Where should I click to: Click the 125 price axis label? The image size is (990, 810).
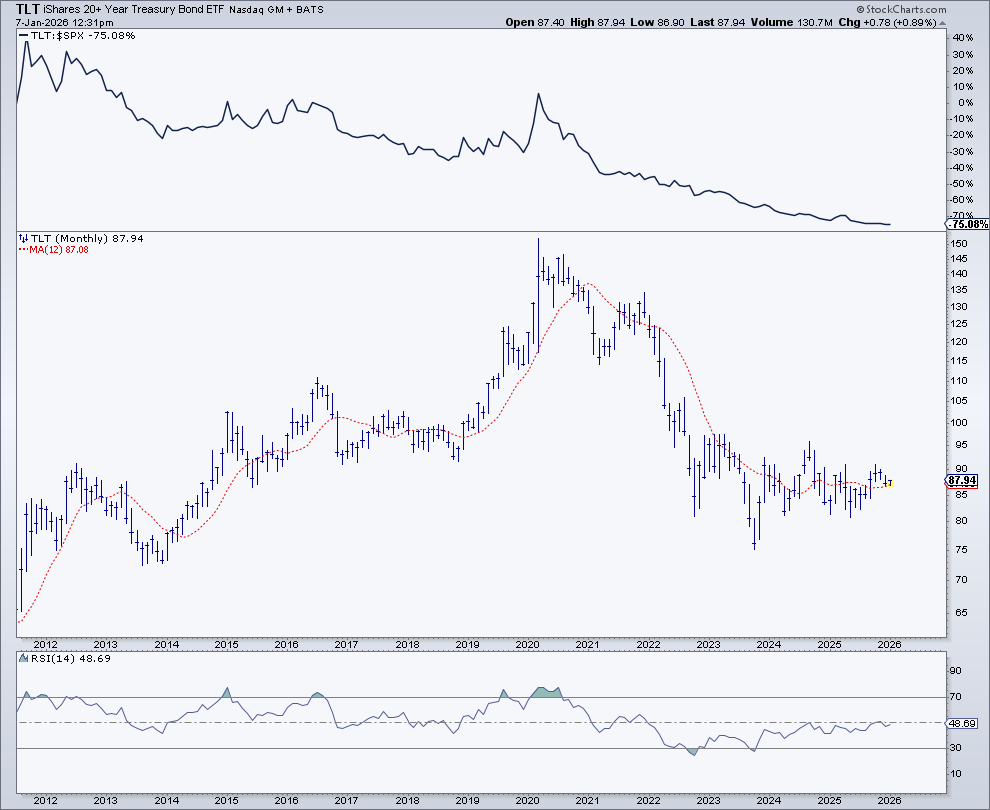click(x=958, y=324)
